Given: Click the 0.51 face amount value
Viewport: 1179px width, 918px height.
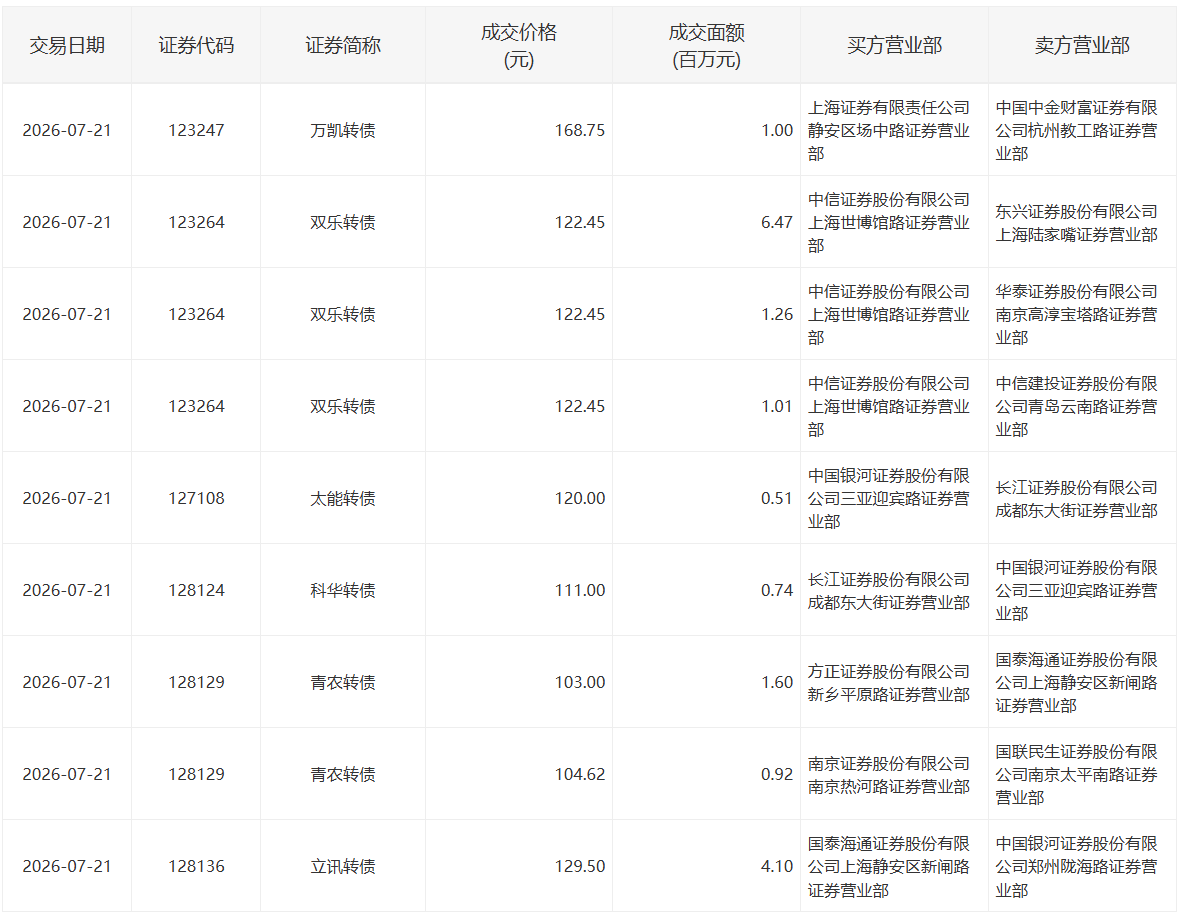Looking at the screenshot, I should (x=777, y=498).
